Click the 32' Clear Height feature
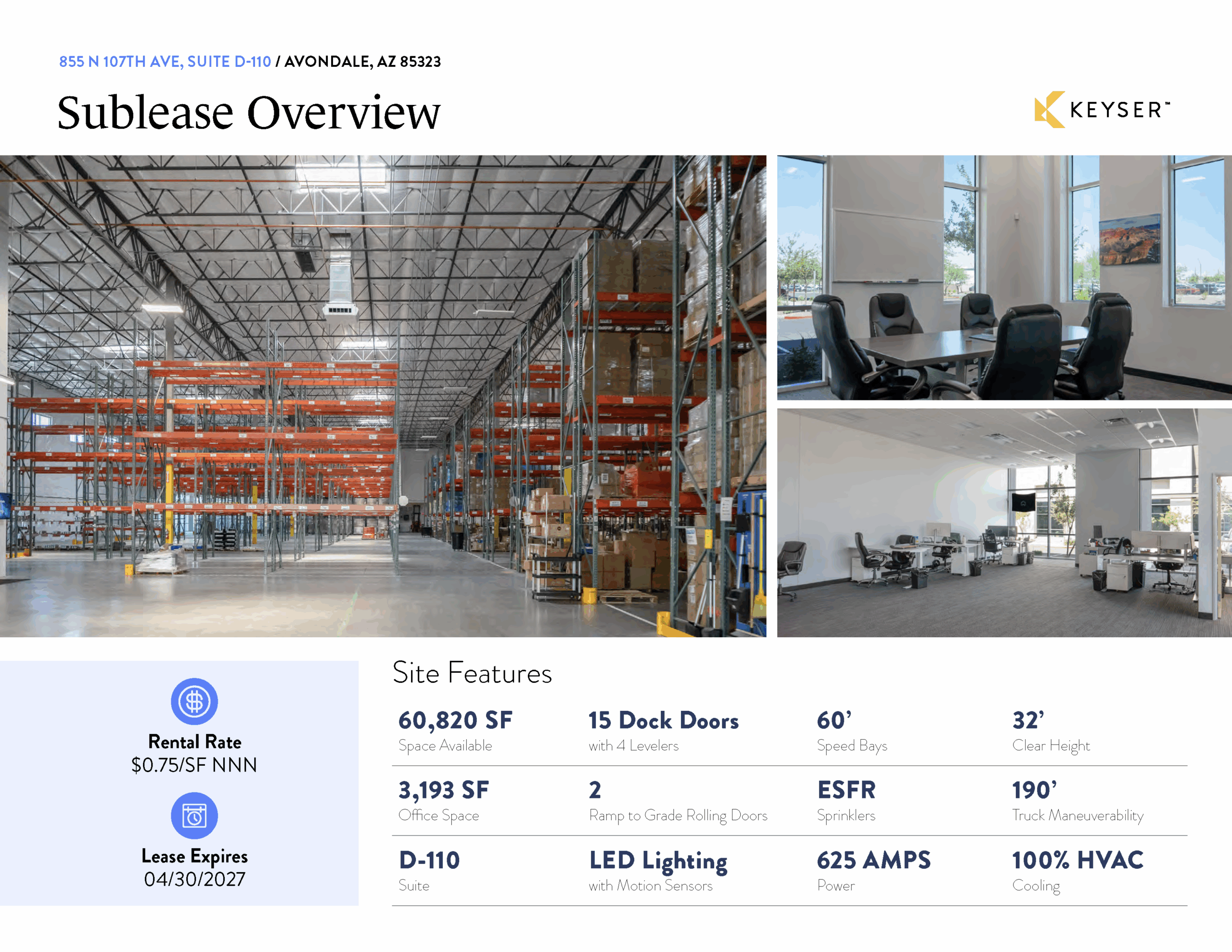Image resolution: width=1232 pixels, height=952 pixels. pos(1028,720)
